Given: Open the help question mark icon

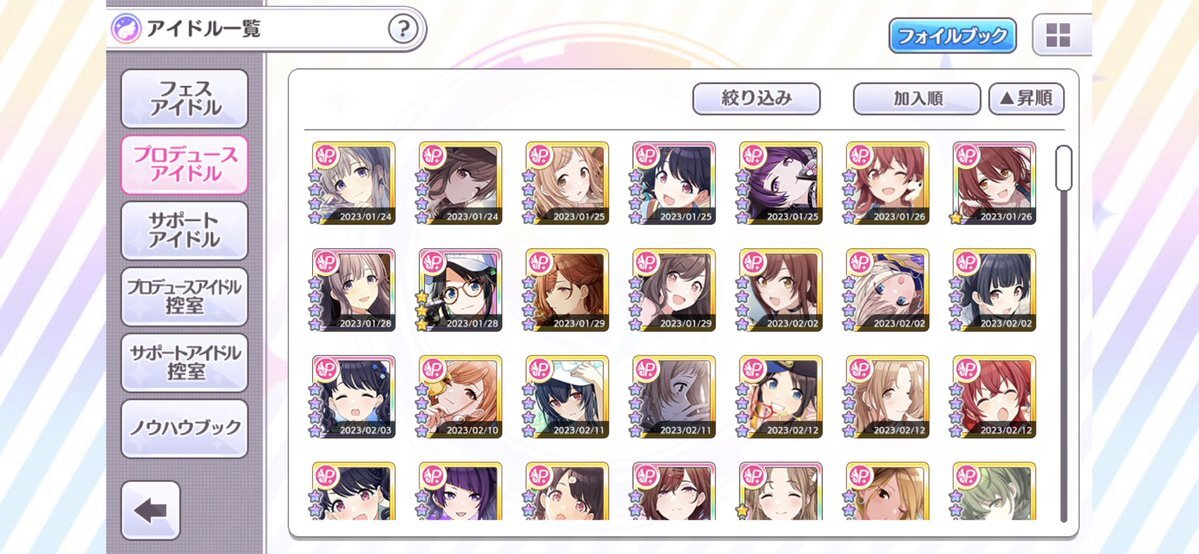Looking at the screenshot, I should (x=403, y=30).
